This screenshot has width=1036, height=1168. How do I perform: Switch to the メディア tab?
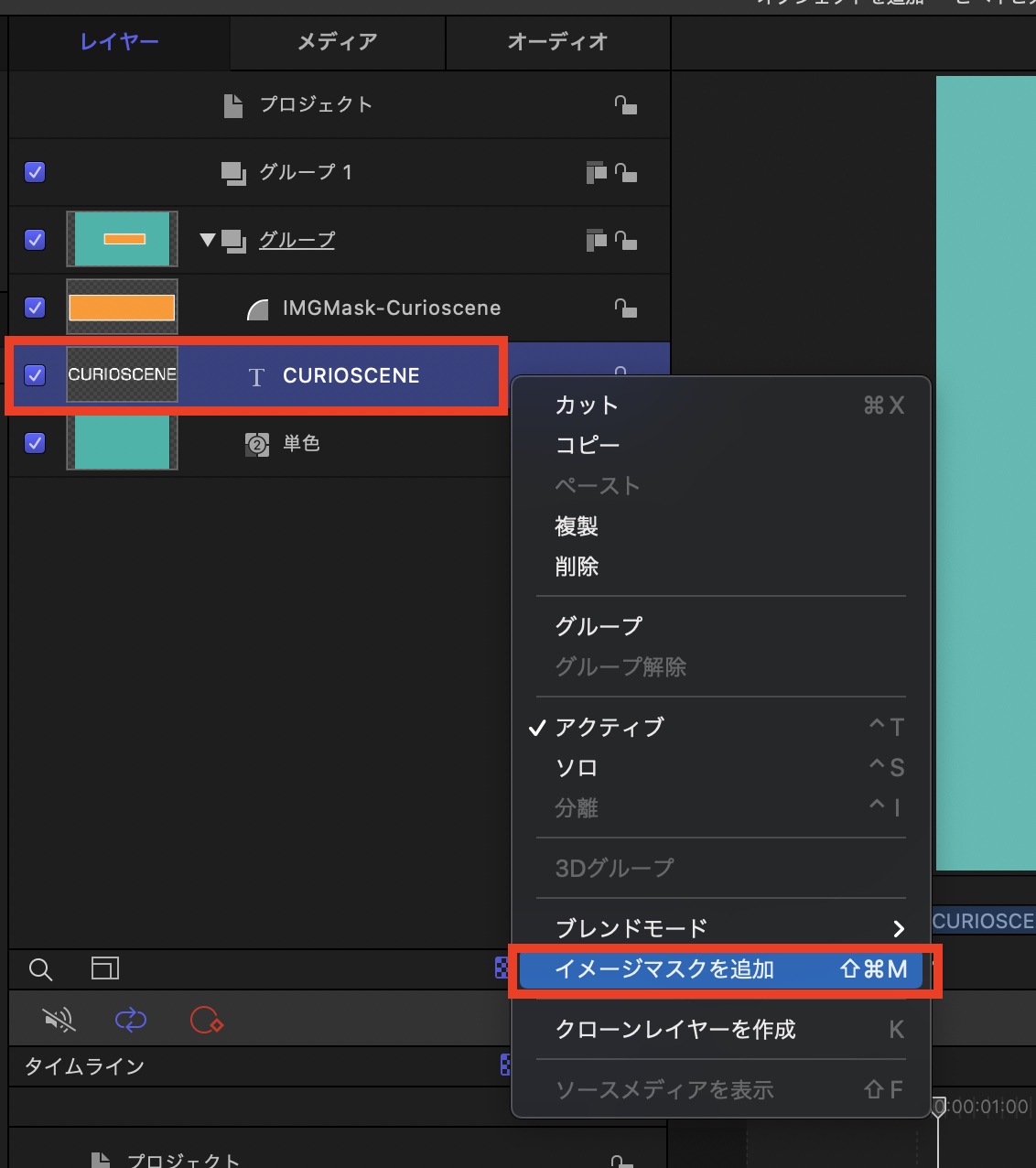coord(337,42)
